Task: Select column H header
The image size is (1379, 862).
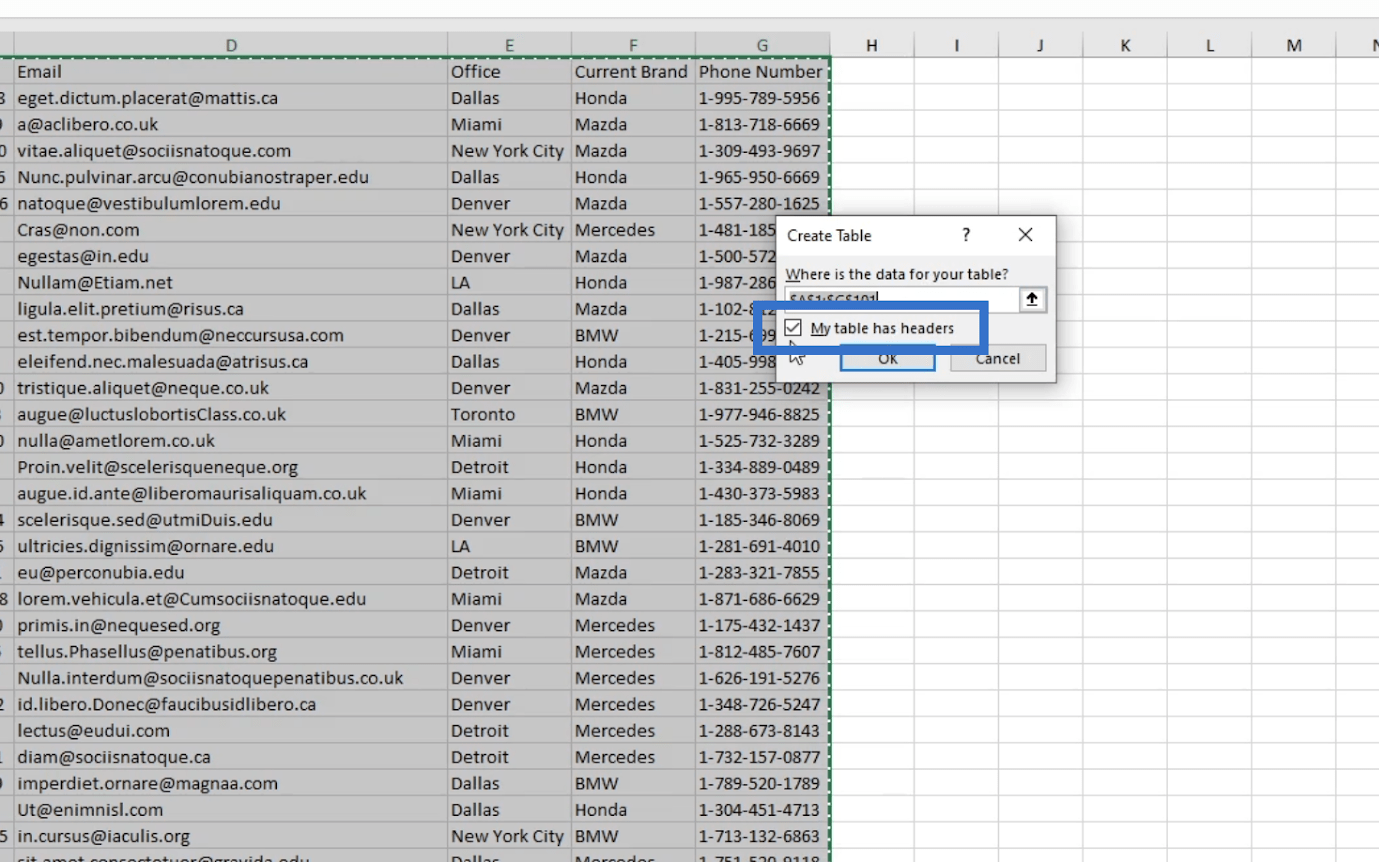Action: [x=872, y=45]
